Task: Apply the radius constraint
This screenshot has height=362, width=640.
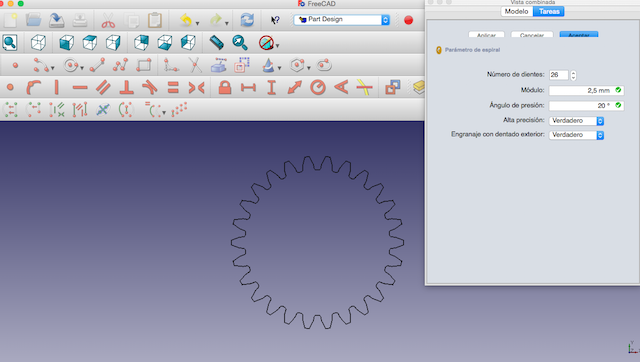Action: pos(318,87)
